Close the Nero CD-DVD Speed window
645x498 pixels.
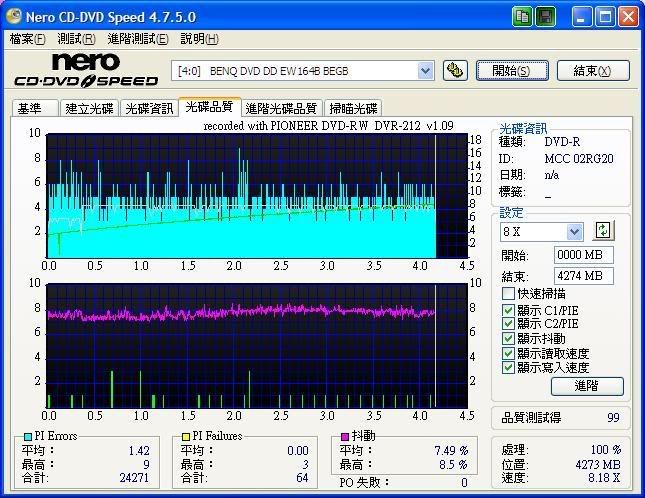628,17
